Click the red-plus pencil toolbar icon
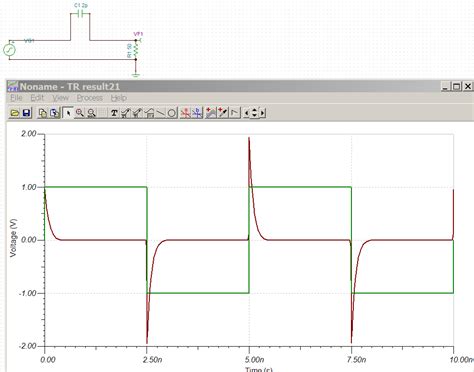This screenshot has height=372, width=474. (x=223, y=113)
